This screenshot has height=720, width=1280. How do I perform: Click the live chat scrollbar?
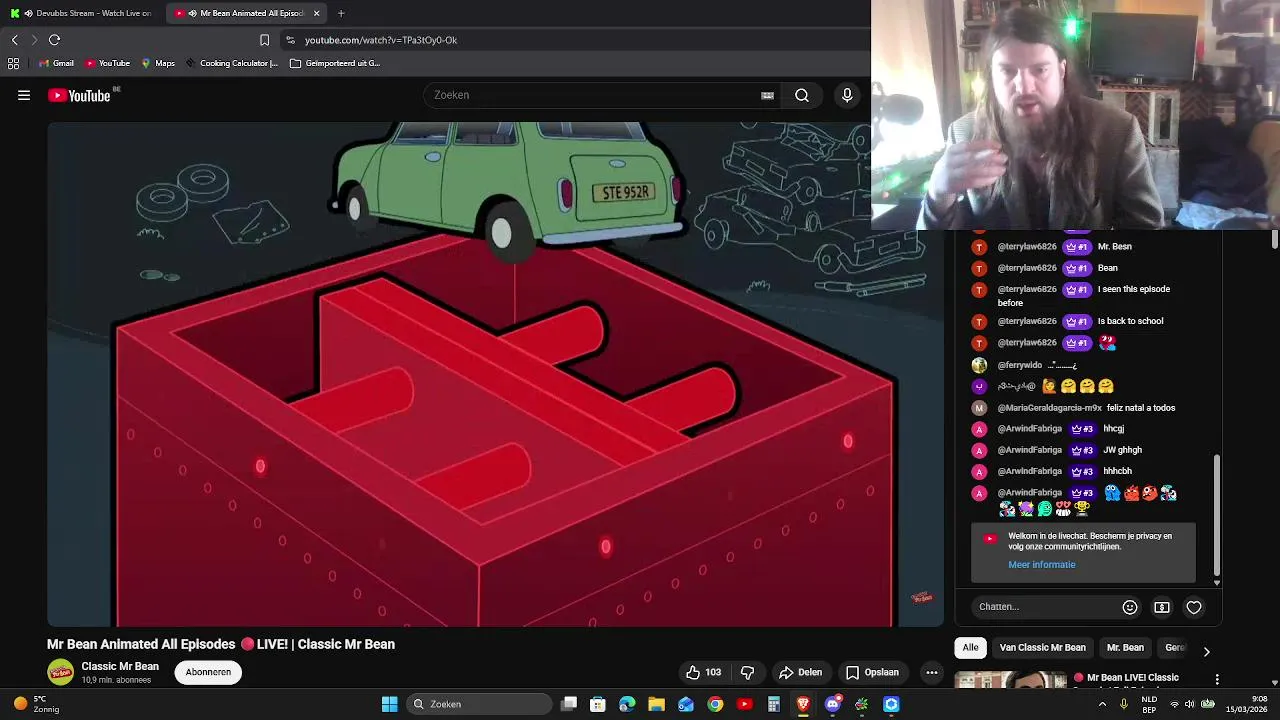point(1217,515)
